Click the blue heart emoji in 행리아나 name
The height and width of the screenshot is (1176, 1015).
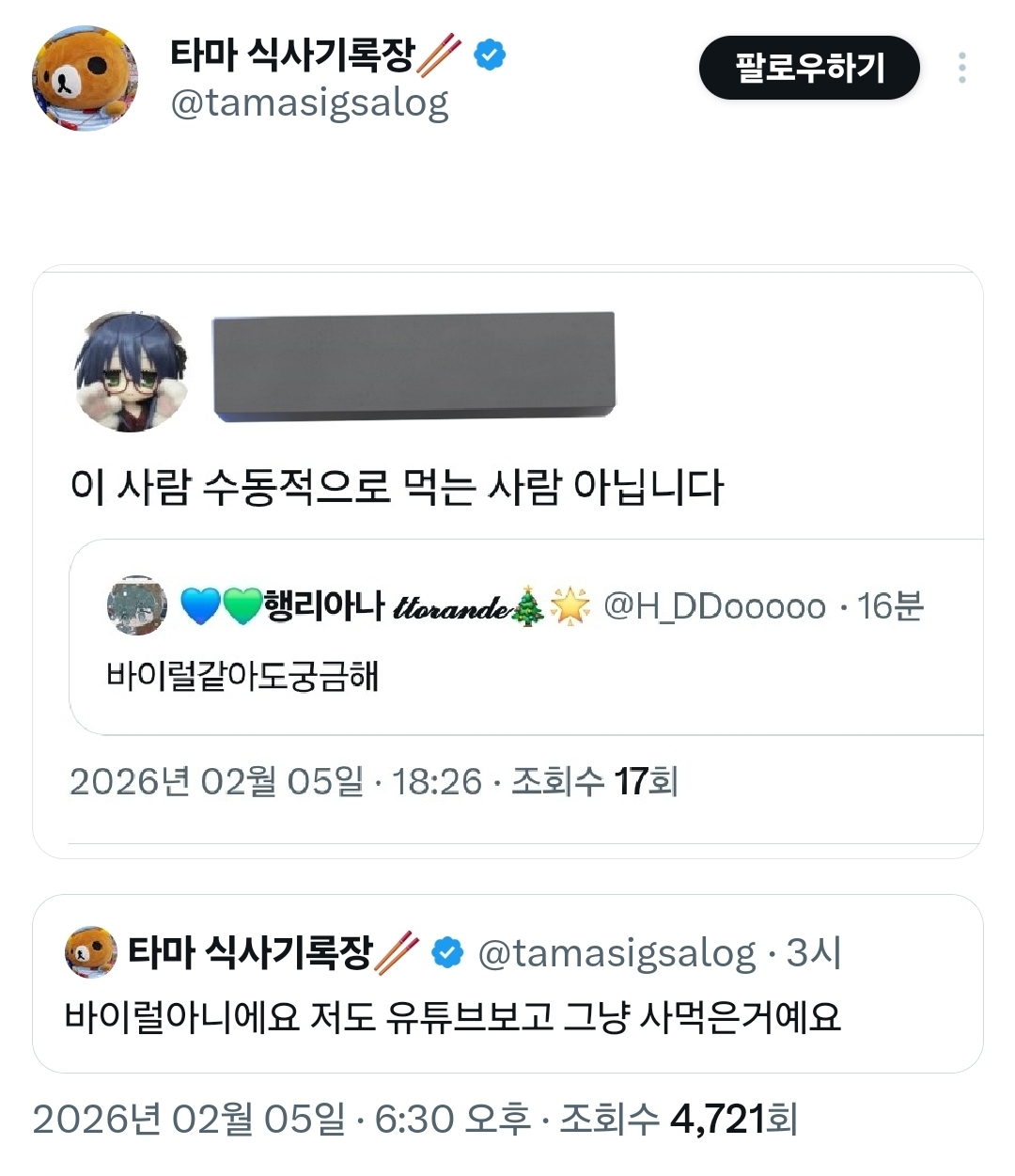[x=199, y=606]
